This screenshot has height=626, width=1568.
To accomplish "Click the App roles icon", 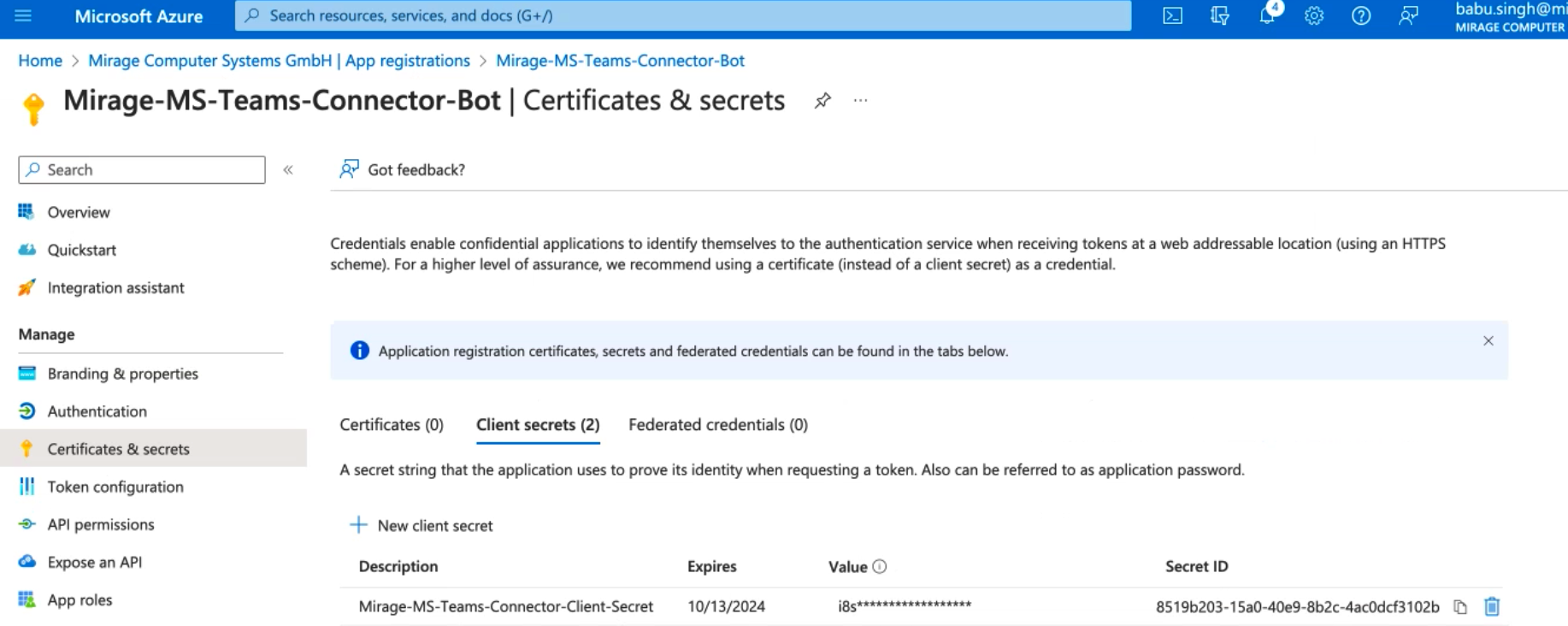I will [27, 599].
